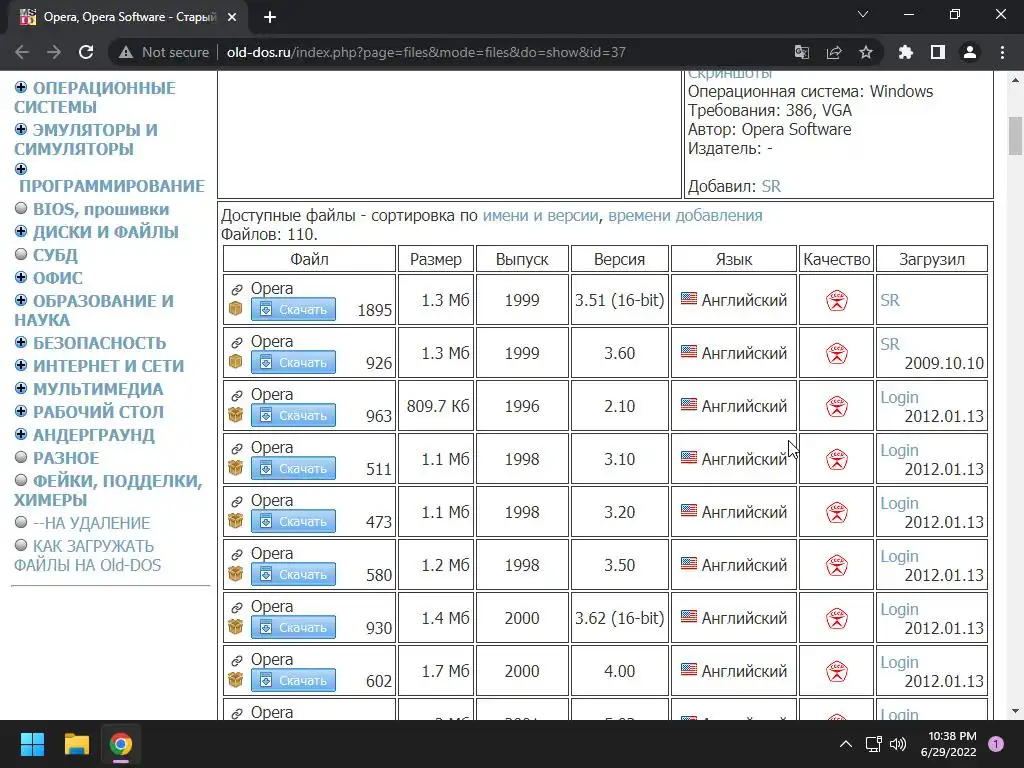Expand the ОФИС category plus
The height and width of the screenshot is (768, 1024).
coord(21,277)
